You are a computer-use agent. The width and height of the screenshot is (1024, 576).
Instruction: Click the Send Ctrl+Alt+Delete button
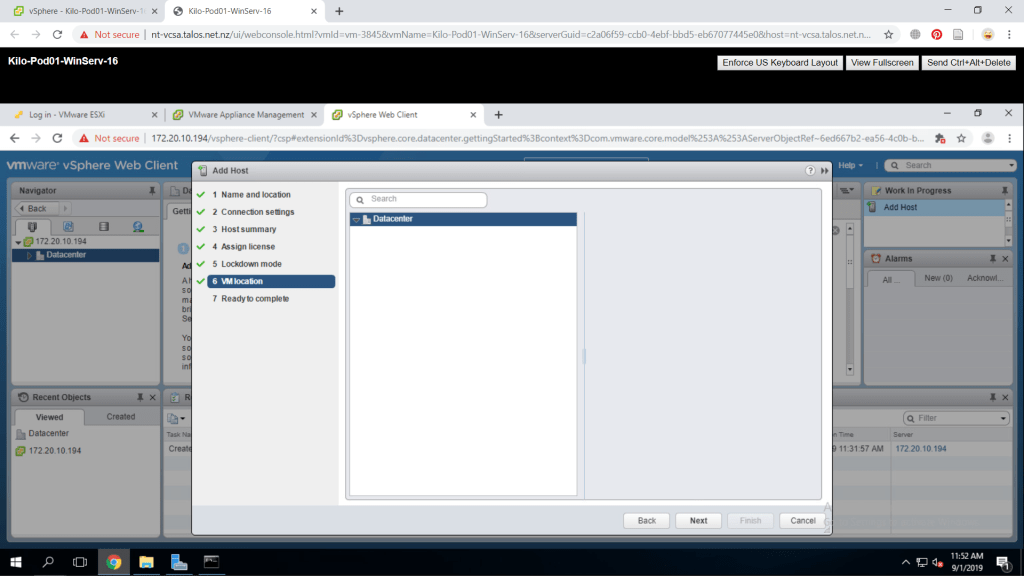[x=969, y=62]
